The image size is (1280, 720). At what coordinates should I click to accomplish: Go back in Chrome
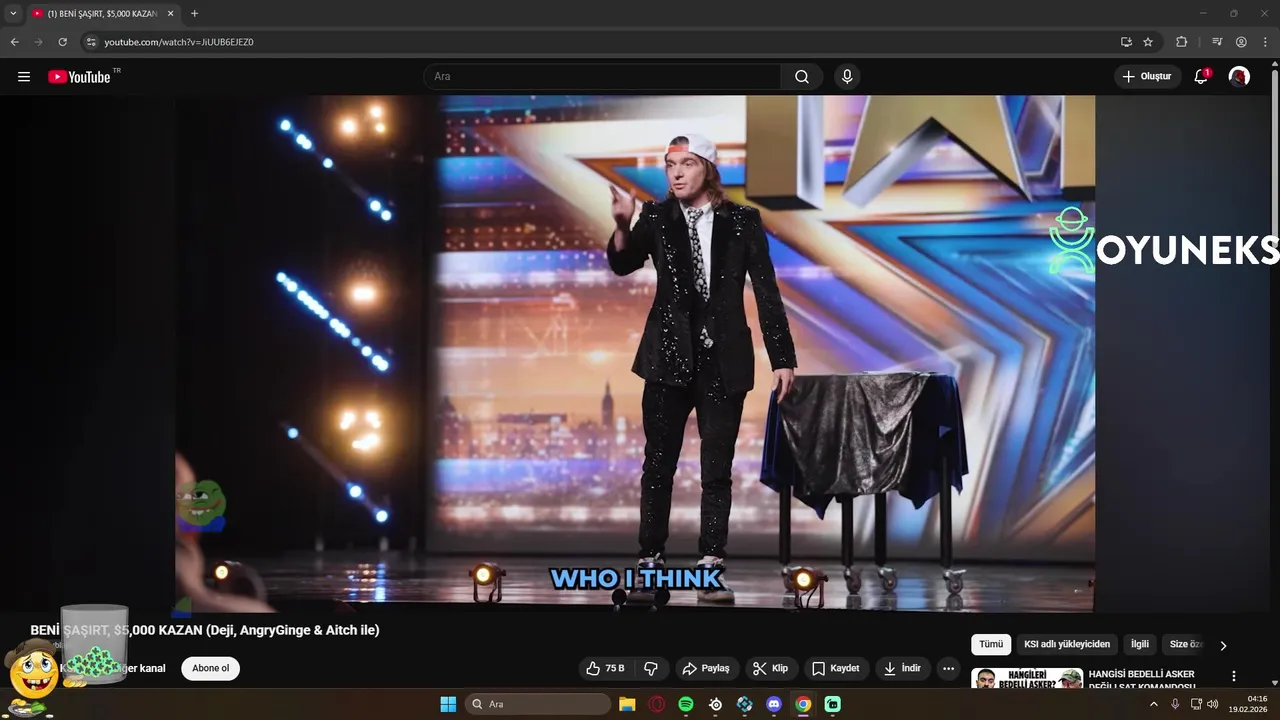tap(15, 42)
